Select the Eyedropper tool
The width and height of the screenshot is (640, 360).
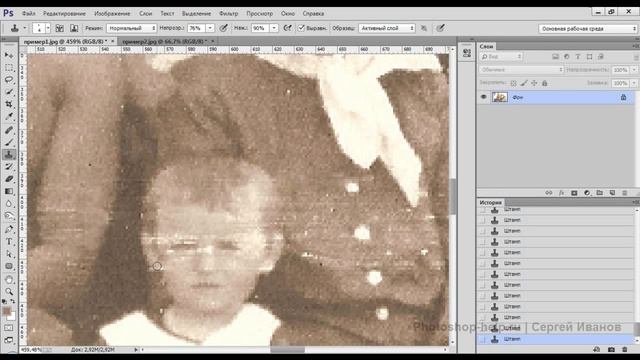pos(9,117)
